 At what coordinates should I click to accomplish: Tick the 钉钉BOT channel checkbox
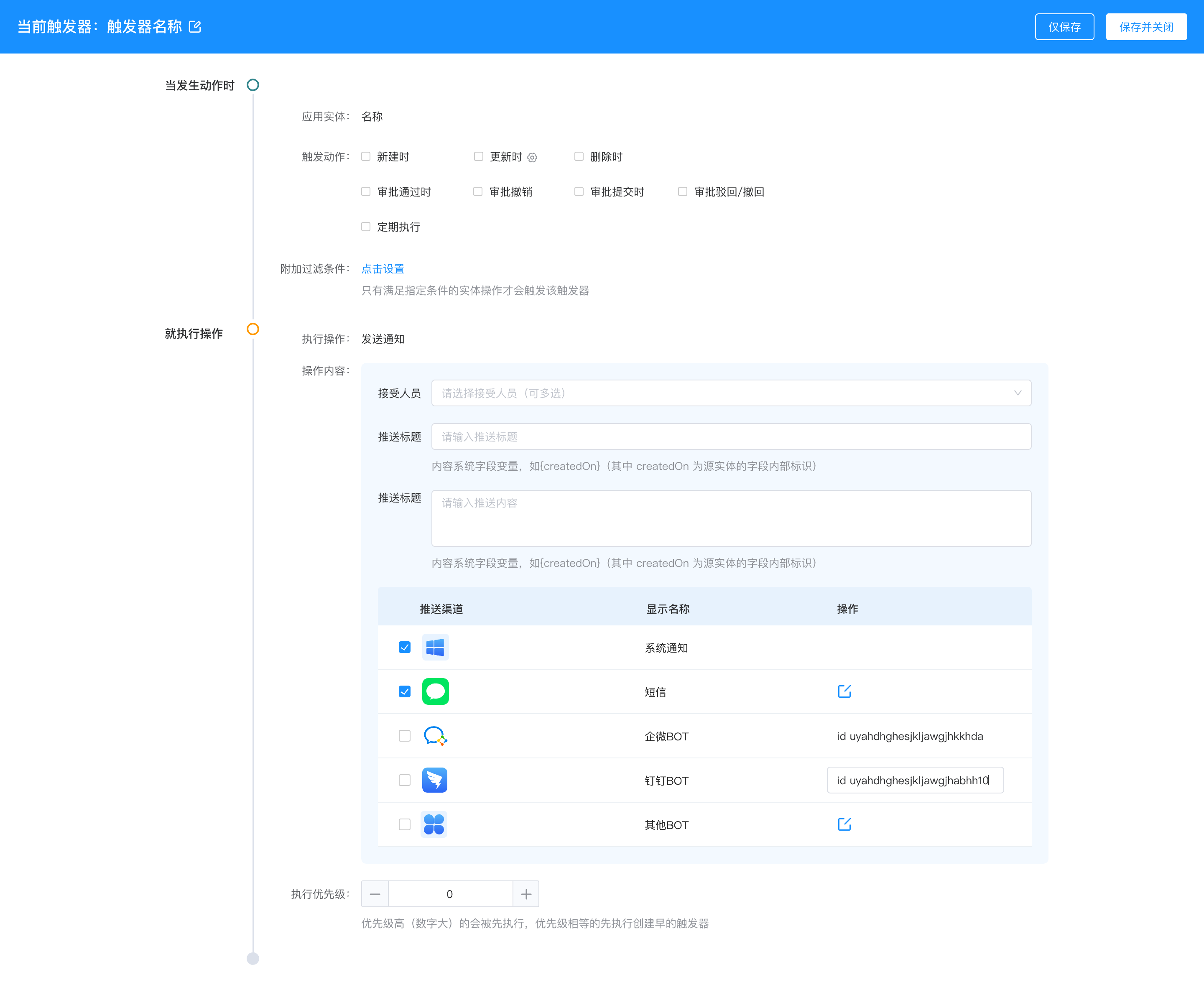click(x=405, y=780)
